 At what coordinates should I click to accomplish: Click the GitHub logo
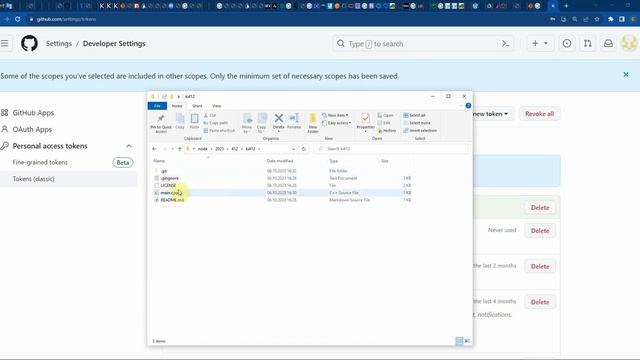click(29, 43)
